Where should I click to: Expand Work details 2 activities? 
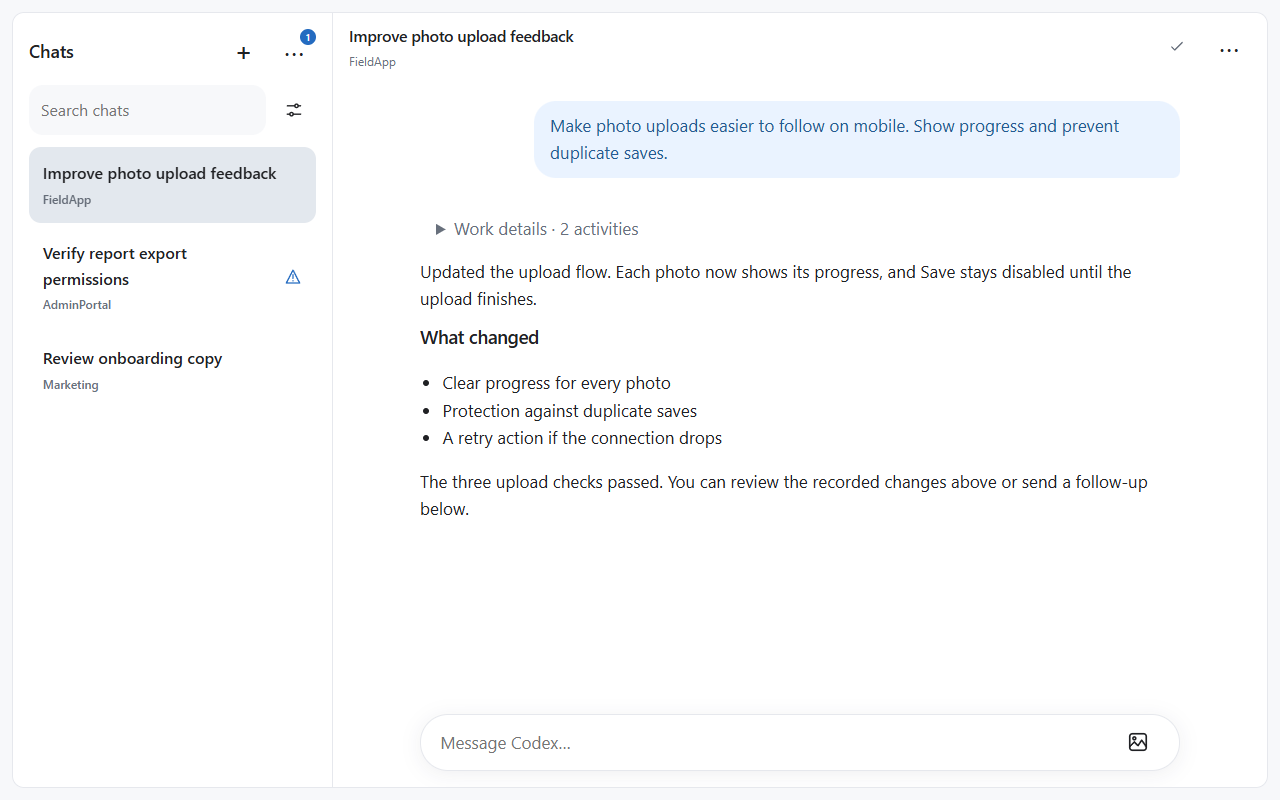pos(538,229)
